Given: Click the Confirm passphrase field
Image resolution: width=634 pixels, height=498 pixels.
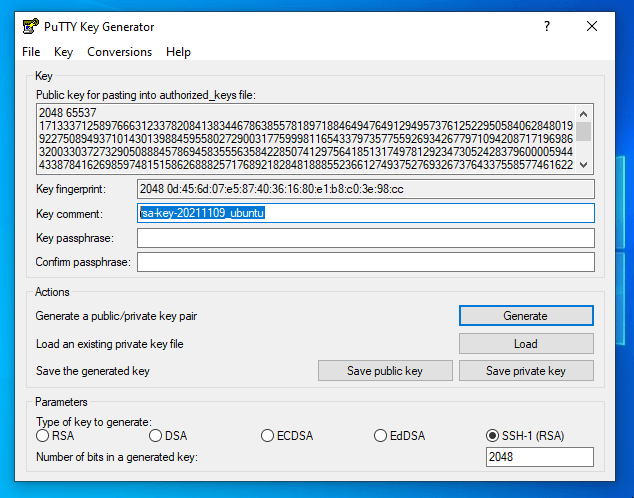Looking at the screenshot, I should coord(365,262).
